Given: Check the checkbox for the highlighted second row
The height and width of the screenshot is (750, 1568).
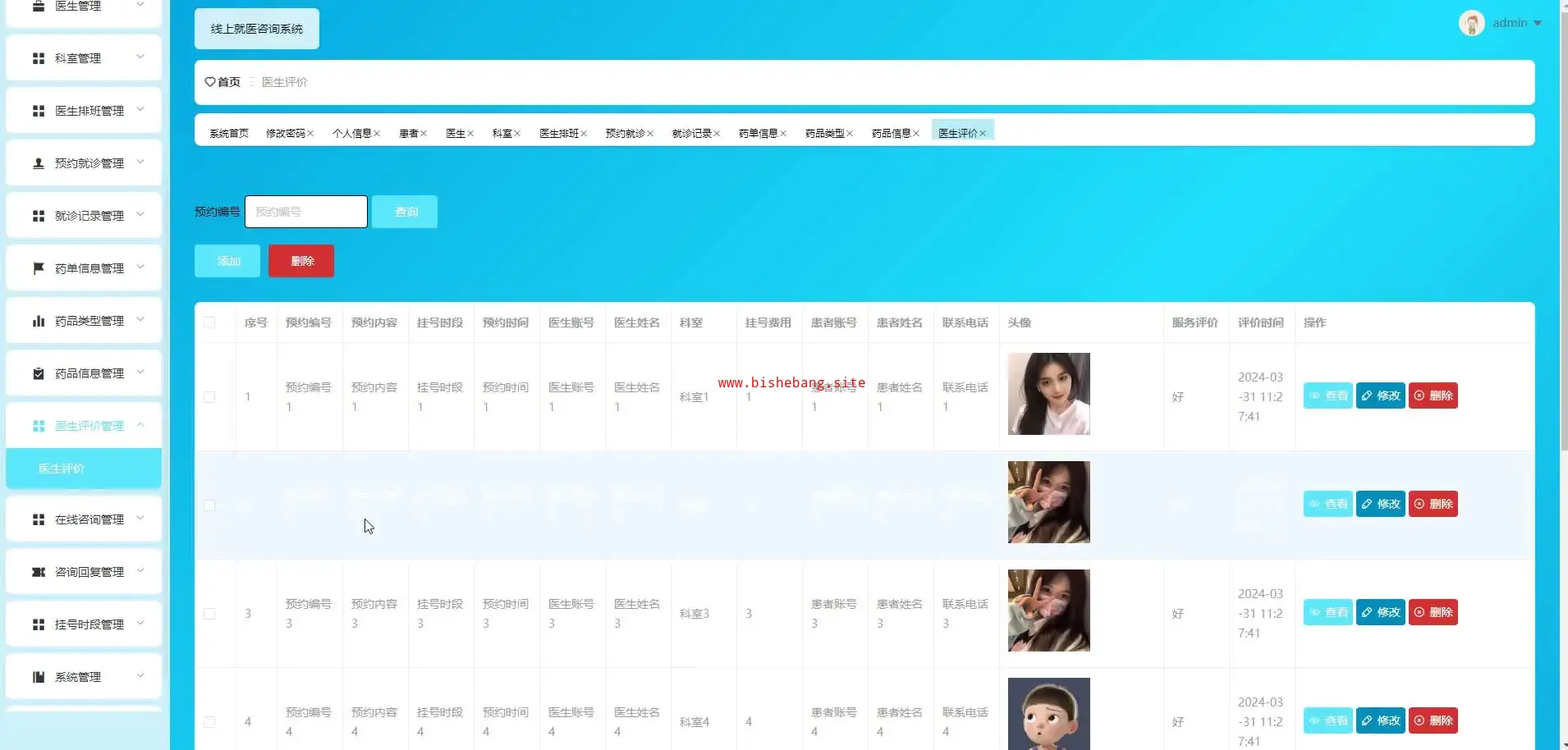Looking at the screenshot, I should (209, 505).
